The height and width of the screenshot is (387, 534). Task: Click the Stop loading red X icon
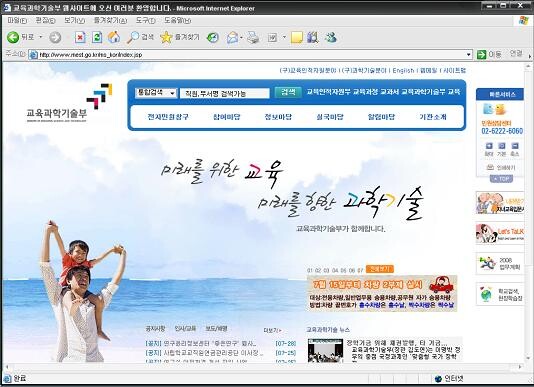80,37
